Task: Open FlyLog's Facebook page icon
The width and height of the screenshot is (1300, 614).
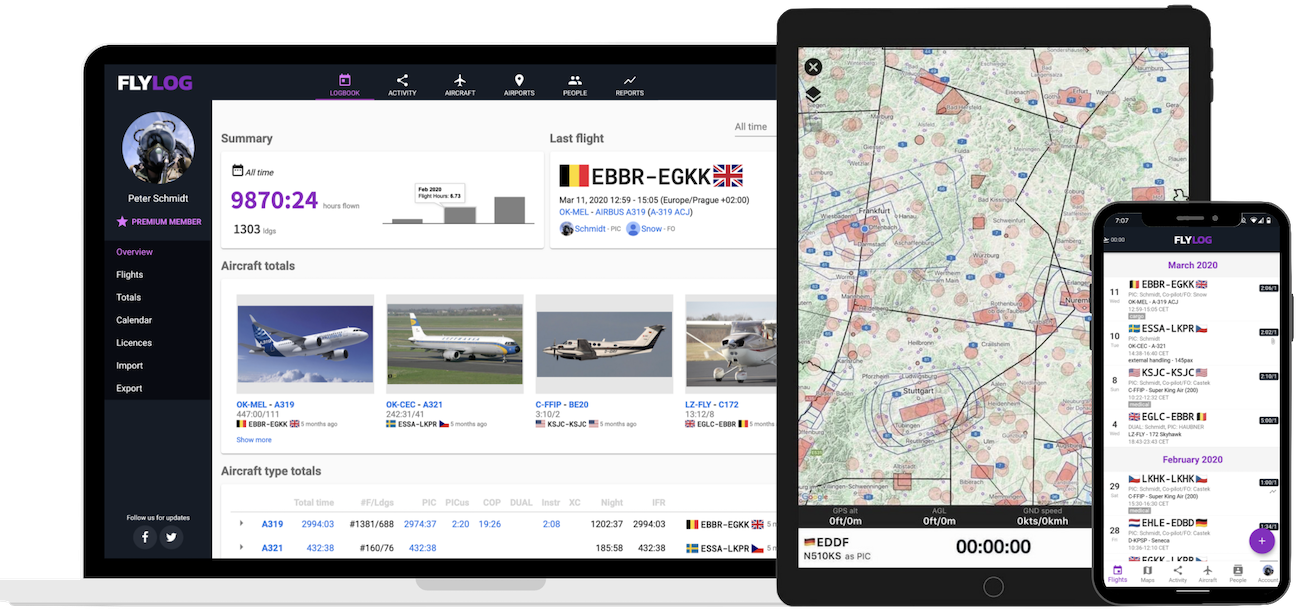Action: point(144,537)
